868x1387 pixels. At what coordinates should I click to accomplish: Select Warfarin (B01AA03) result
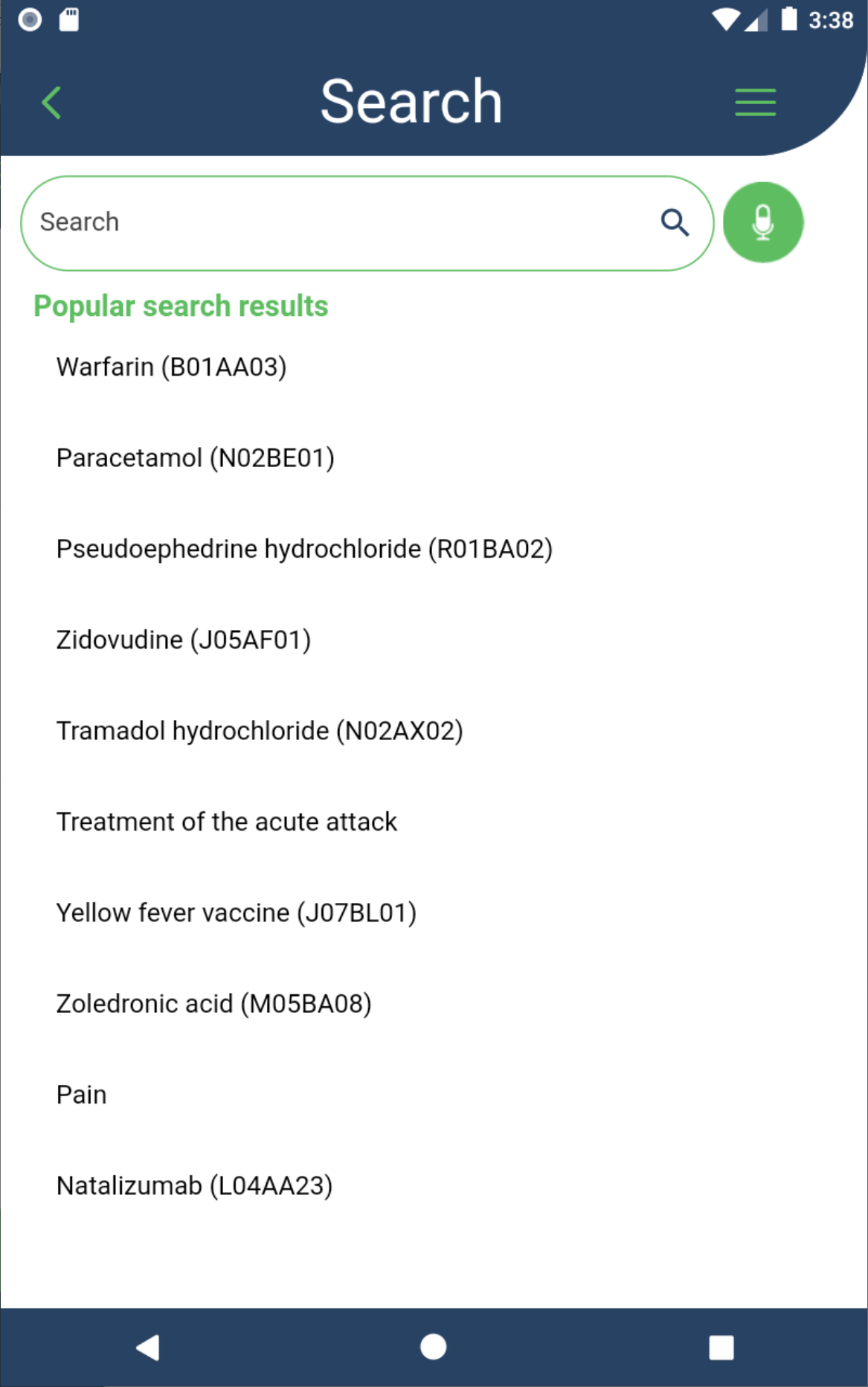(x=172, y=367)
